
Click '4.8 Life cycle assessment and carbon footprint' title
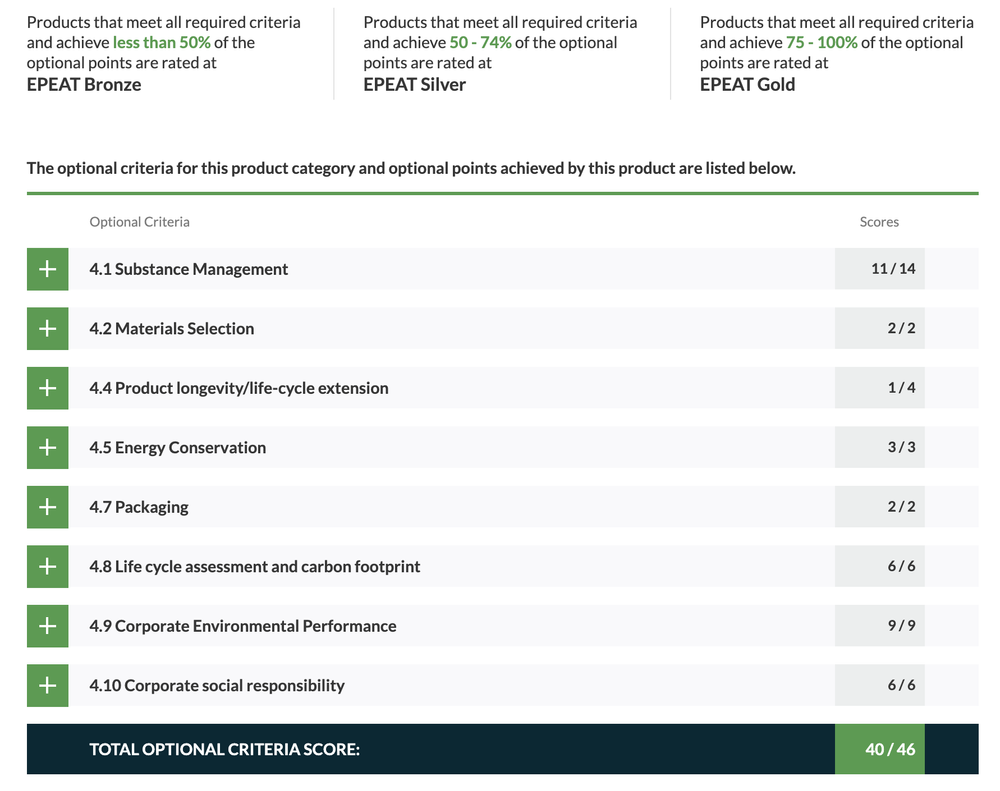tap(254, 566)
